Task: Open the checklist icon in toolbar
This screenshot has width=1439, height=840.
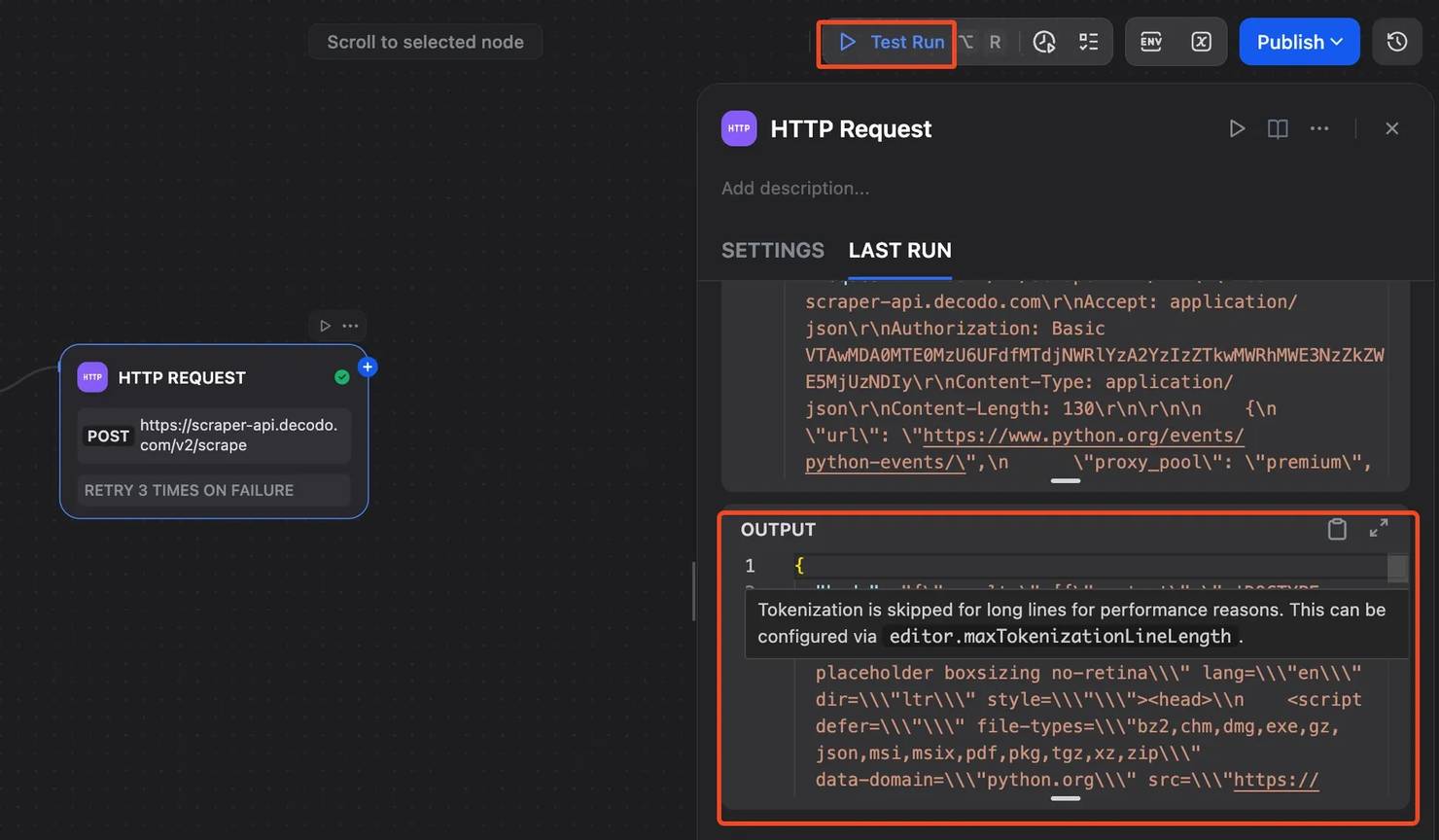Action: (x=1088, y=42)
